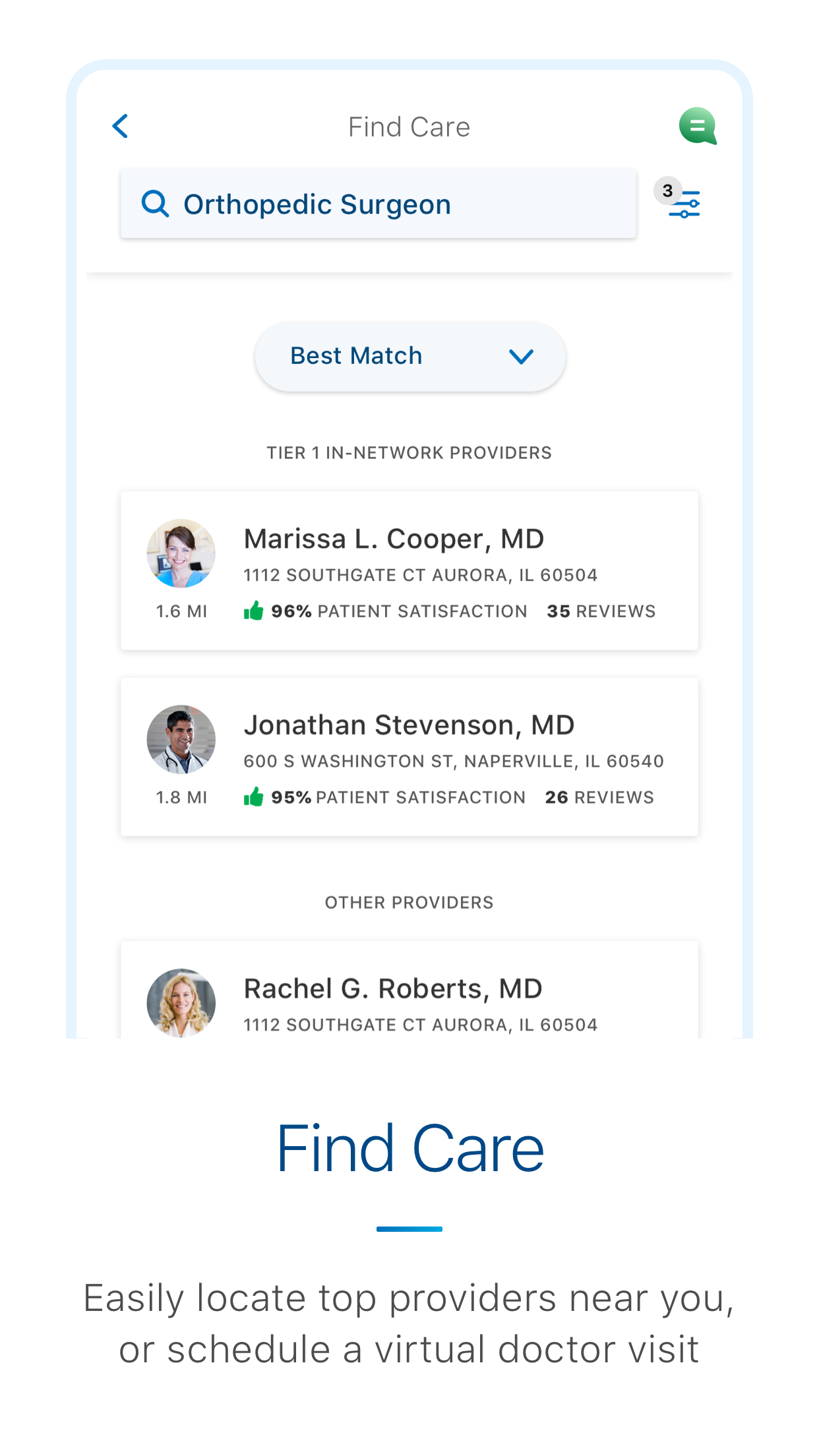Click the TIER 1 IN-NETWORK PROVIDERS heading
819x1456 pixels.
[409, 452]
